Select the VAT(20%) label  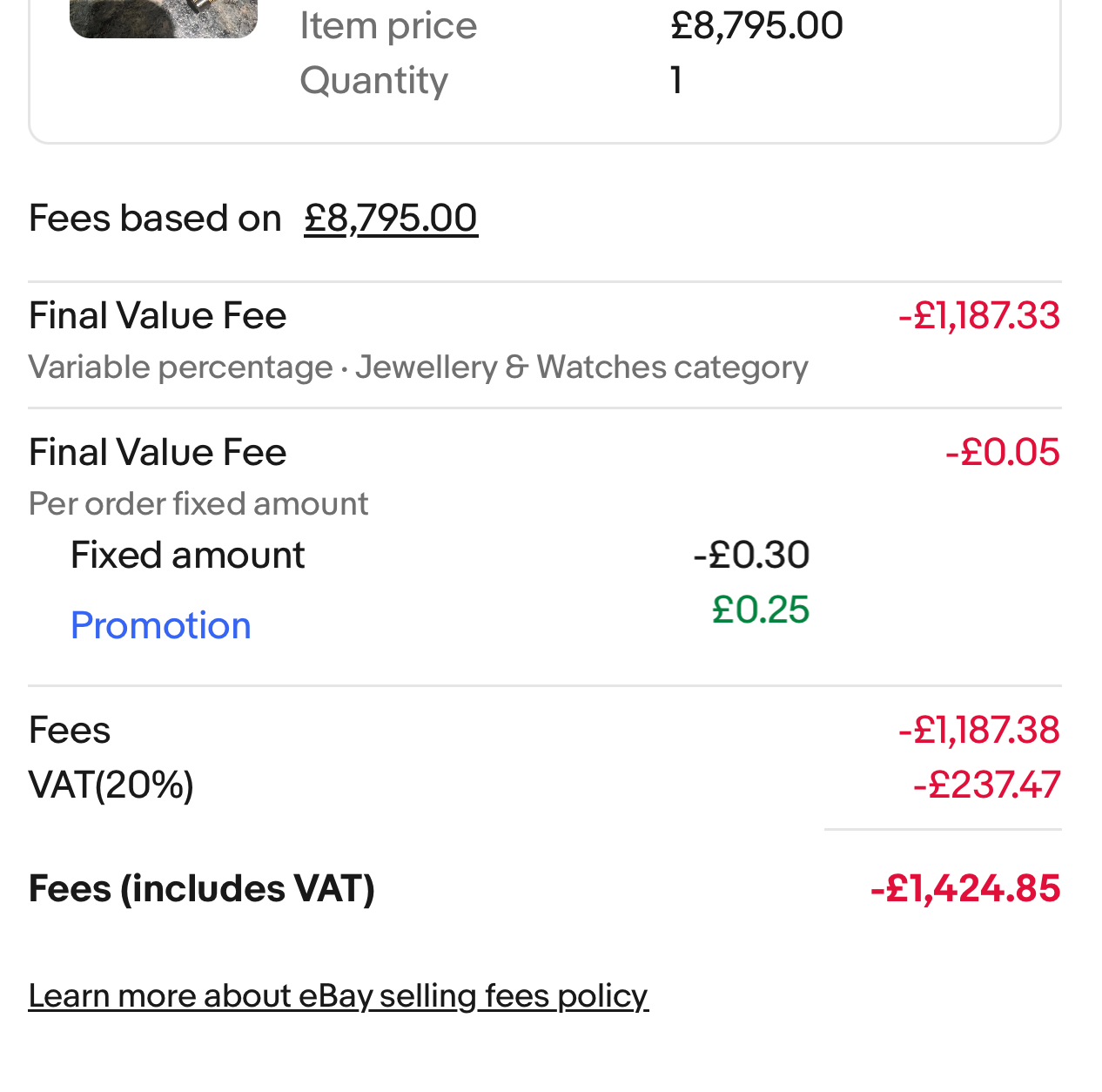[x=111, y=785]
